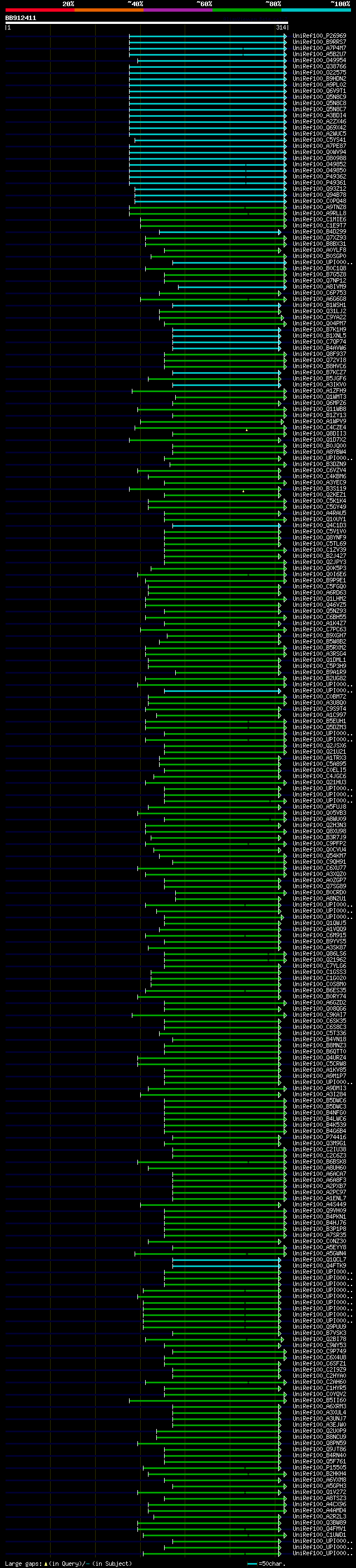Select the UniRef100_Q4C1D3 label
Image resolution: width=356 pixels, height=1568 pixels.
[319, 525]
